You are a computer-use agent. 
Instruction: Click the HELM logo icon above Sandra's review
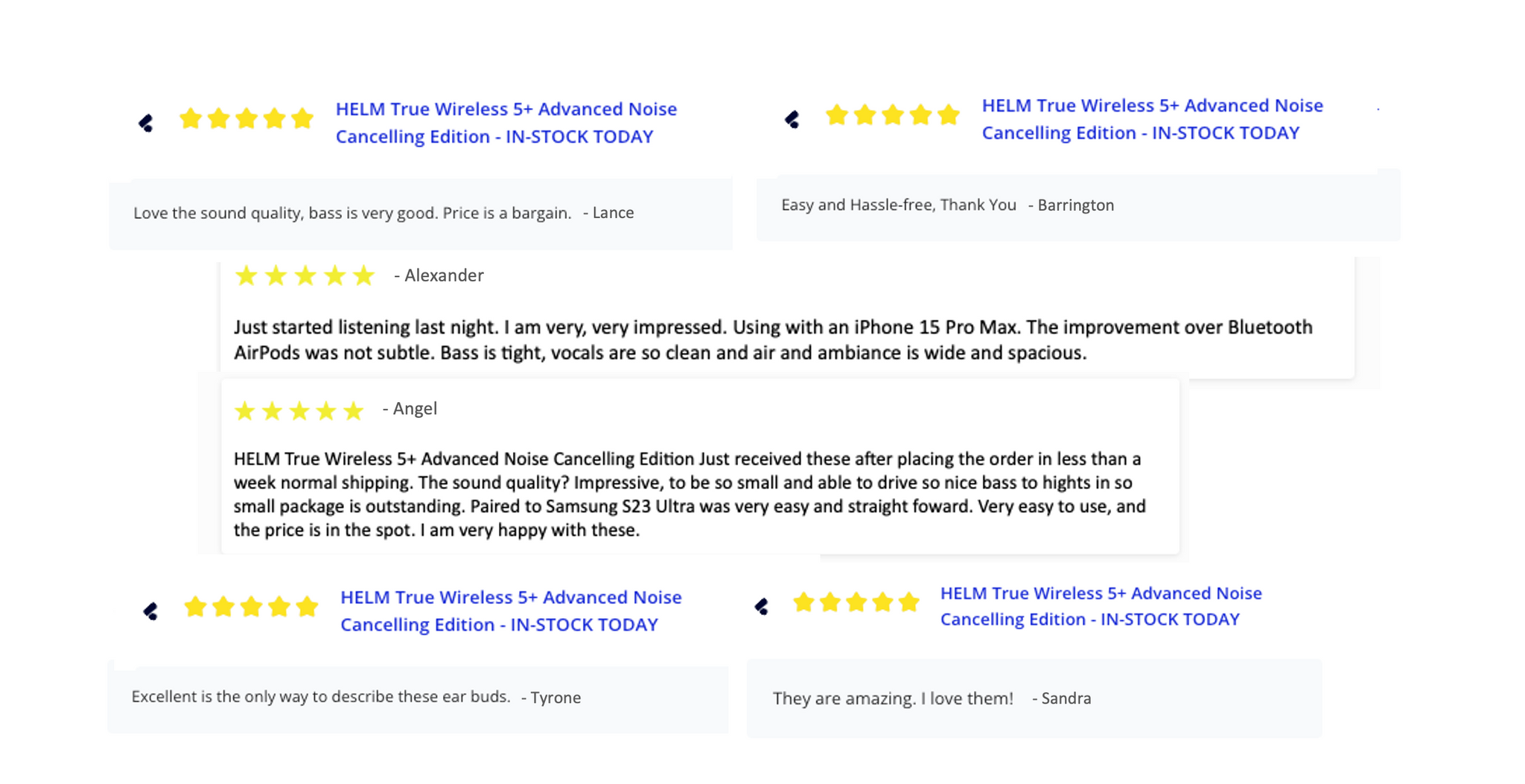click(x=761, y=607)
